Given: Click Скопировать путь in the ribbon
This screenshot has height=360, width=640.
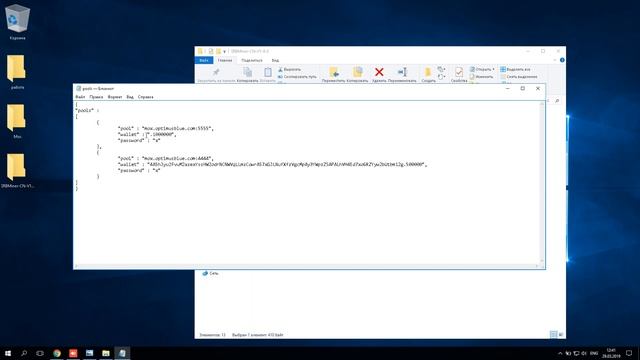Looking at the screenshot, I should point(297,77).
